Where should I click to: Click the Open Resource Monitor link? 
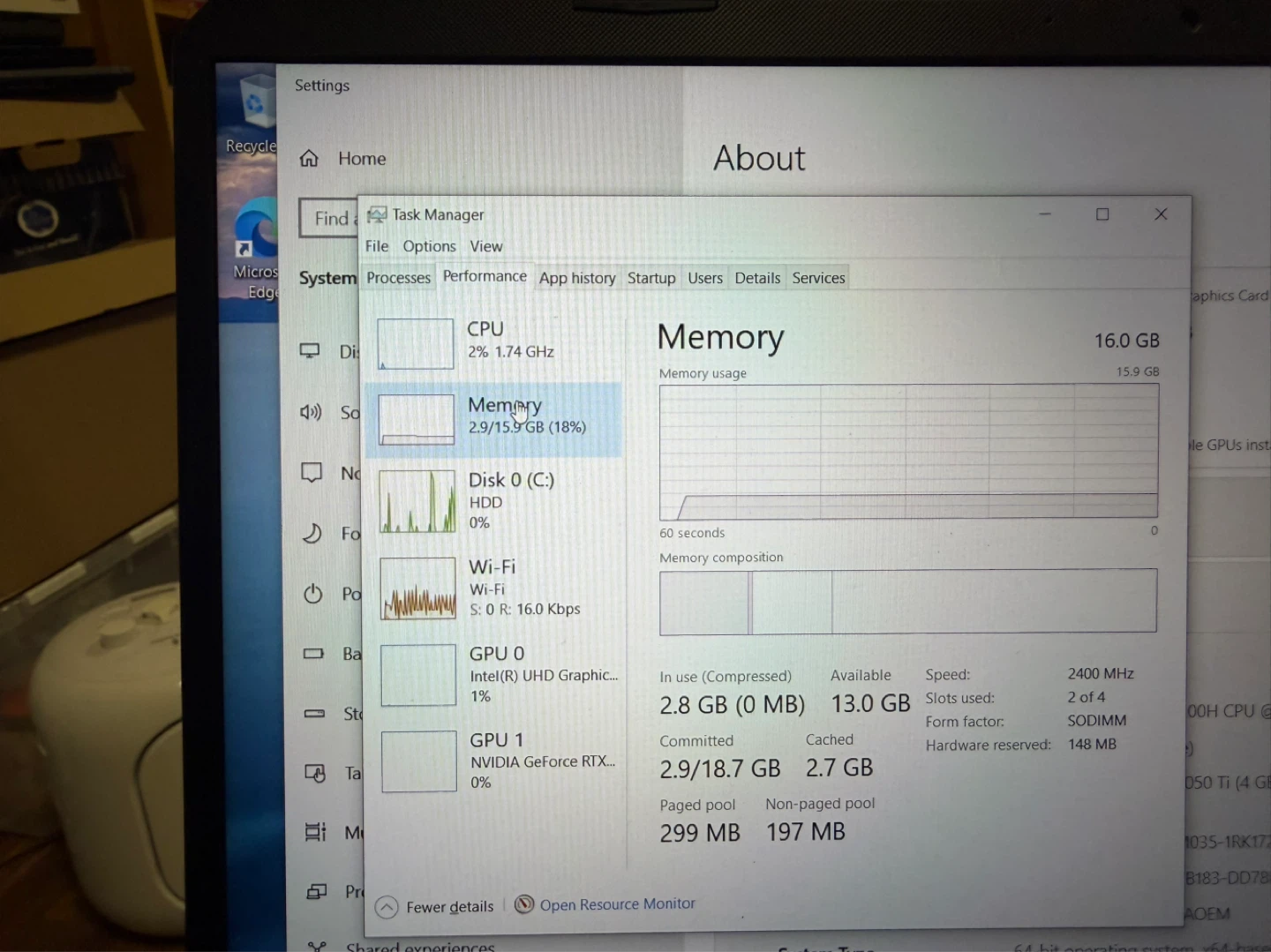(x=617, y=904)
